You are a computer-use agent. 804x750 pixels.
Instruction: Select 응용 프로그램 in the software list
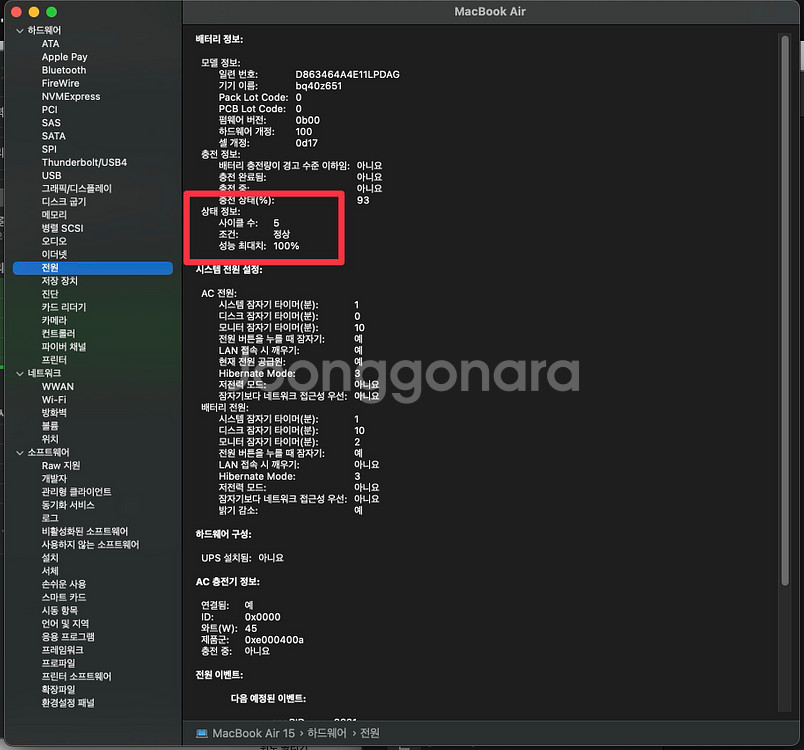pyautogui.click(x=68, y=636)
